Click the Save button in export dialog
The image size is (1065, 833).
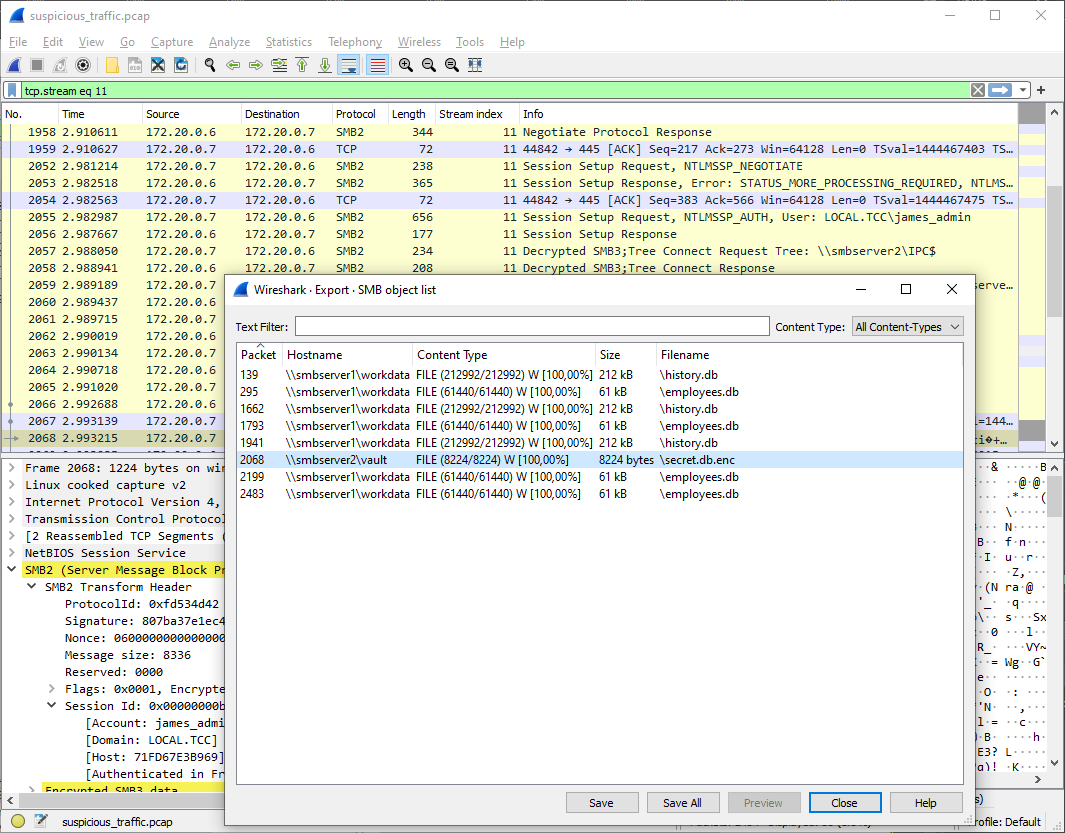(x=601, y=802)
